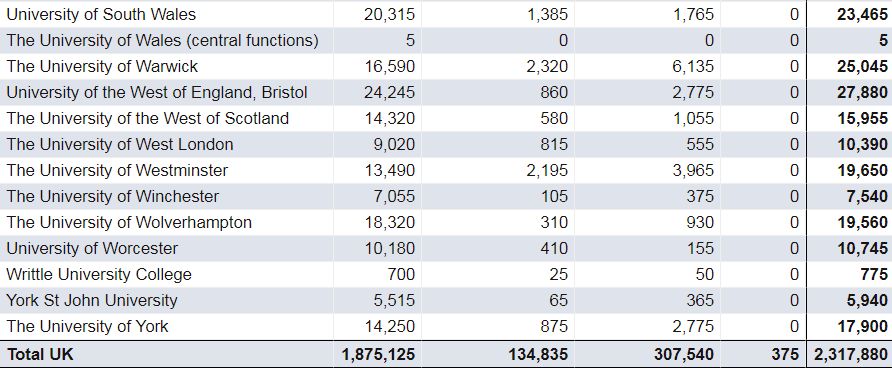Select the 1,875,125 total cell
The image size is (892, 368).
(378, 354)
